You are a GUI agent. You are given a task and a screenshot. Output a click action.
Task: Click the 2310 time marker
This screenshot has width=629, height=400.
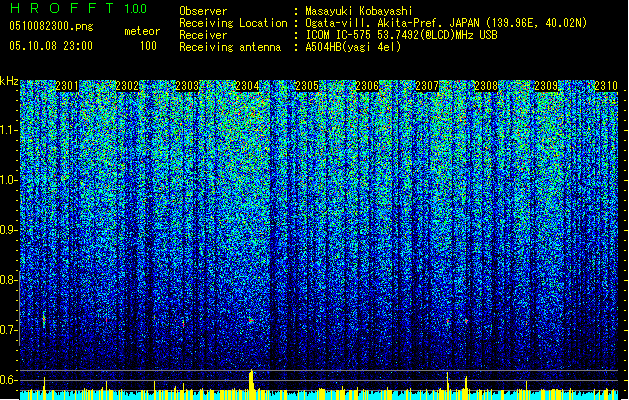[606, 86]
